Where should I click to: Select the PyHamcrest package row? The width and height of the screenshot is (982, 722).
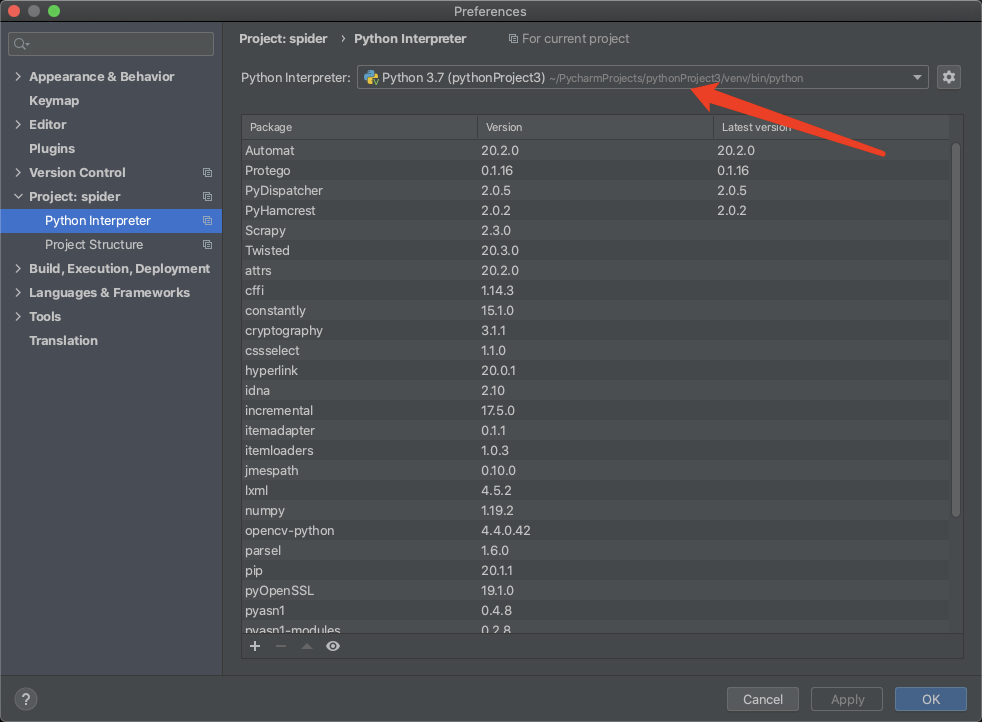point(596,210)
